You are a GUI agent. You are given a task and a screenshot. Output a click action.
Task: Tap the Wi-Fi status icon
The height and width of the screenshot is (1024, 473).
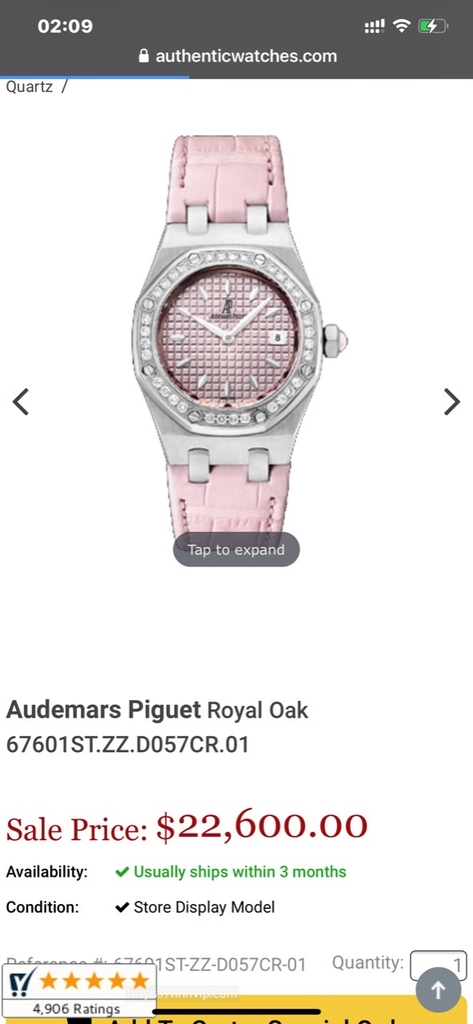pyautogui.click(x=401, y=26)
